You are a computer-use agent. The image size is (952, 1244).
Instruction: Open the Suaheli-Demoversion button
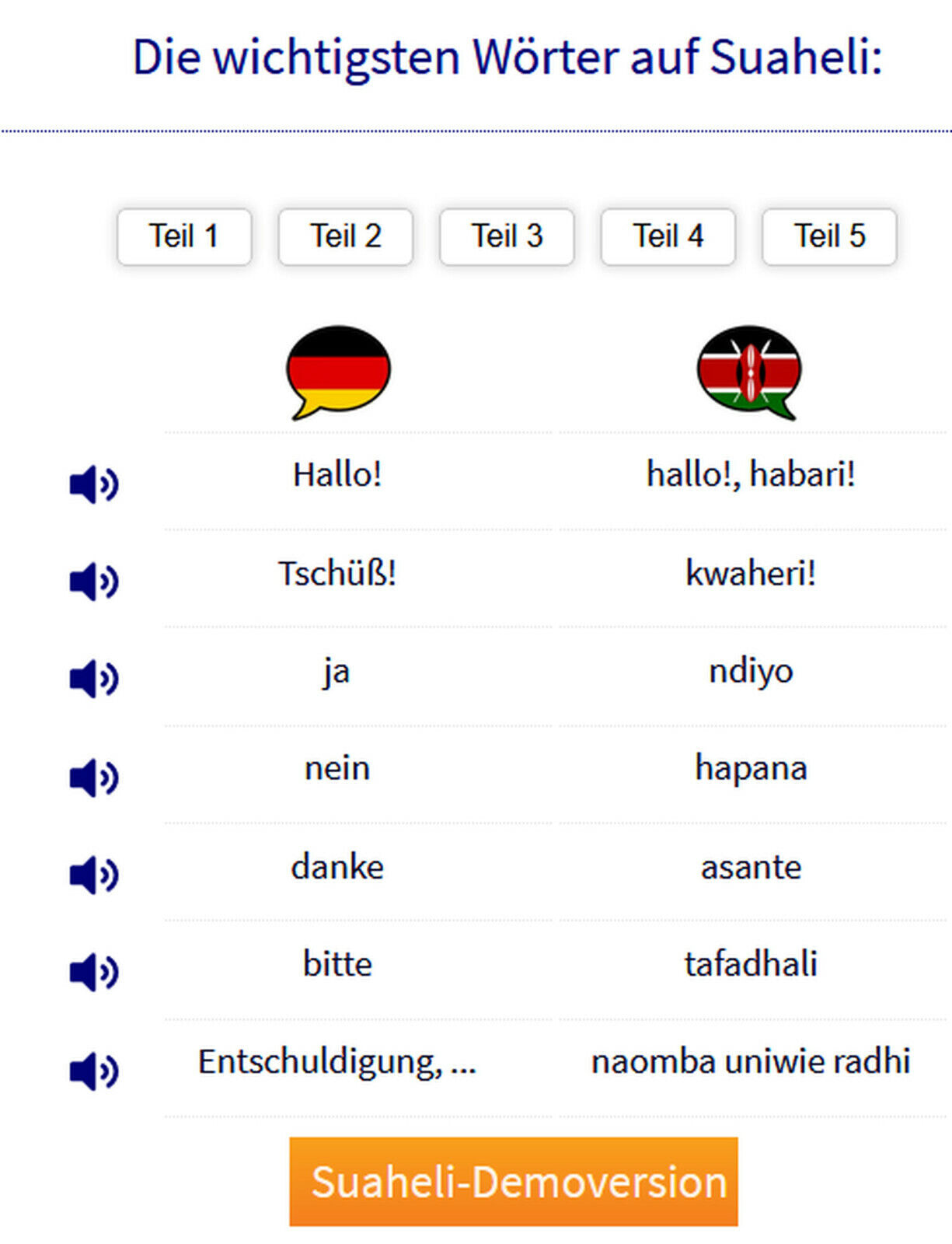(514, 1182)
